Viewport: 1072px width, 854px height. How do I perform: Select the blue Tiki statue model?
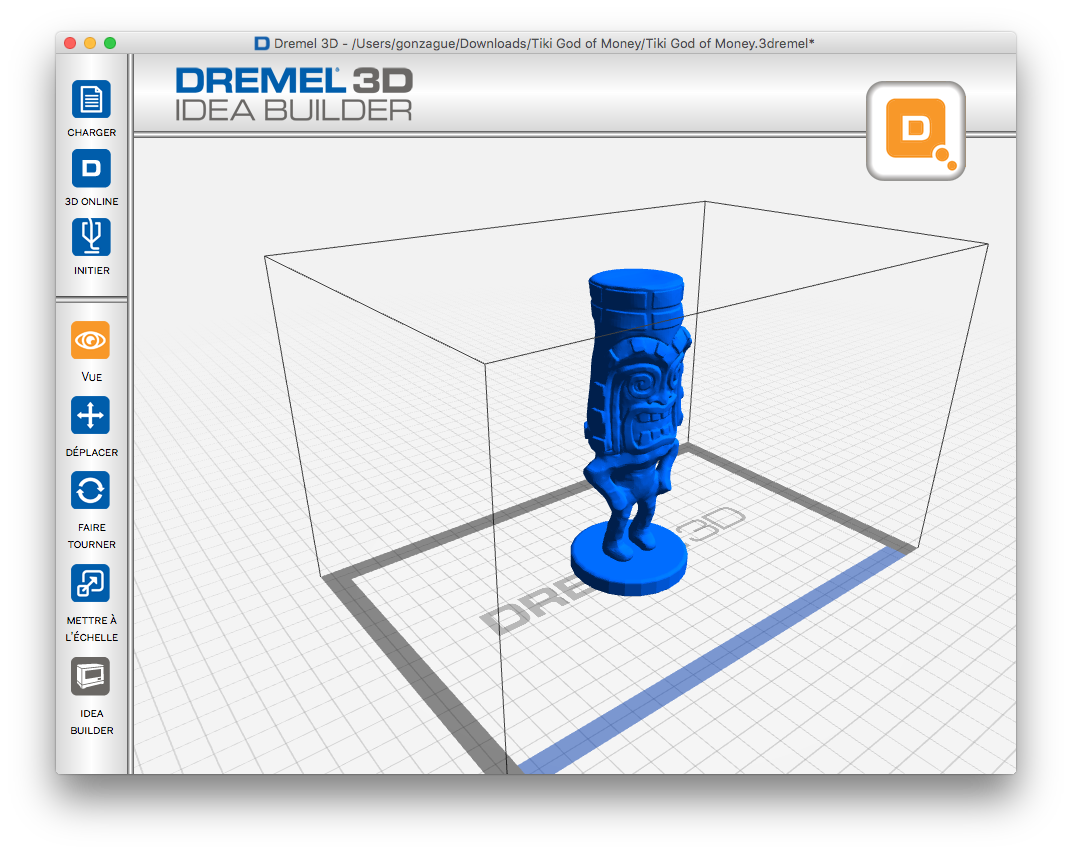[633, 420]
